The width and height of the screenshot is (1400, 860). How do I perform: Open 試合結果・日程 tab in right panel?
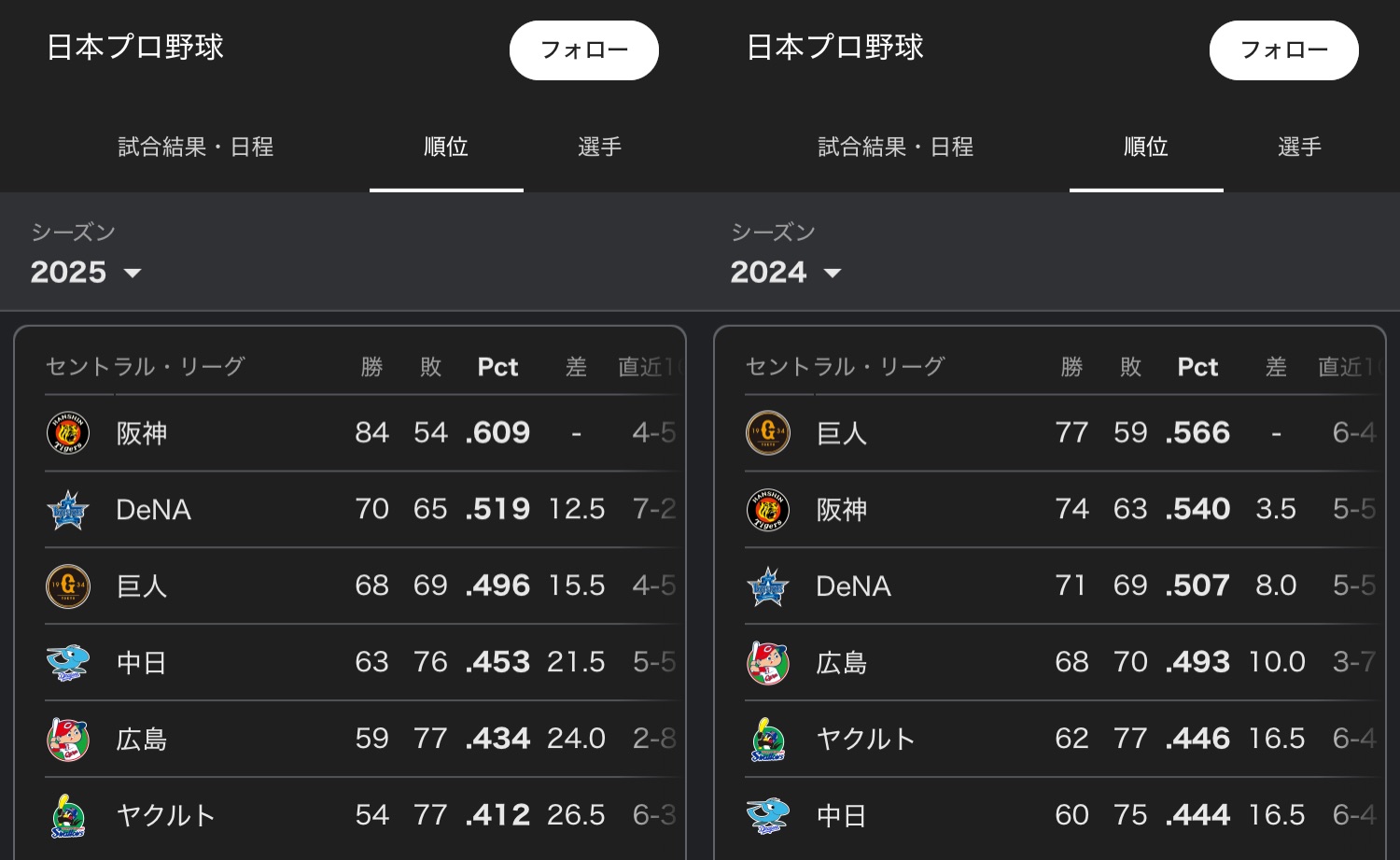click(x=896, y=147)
